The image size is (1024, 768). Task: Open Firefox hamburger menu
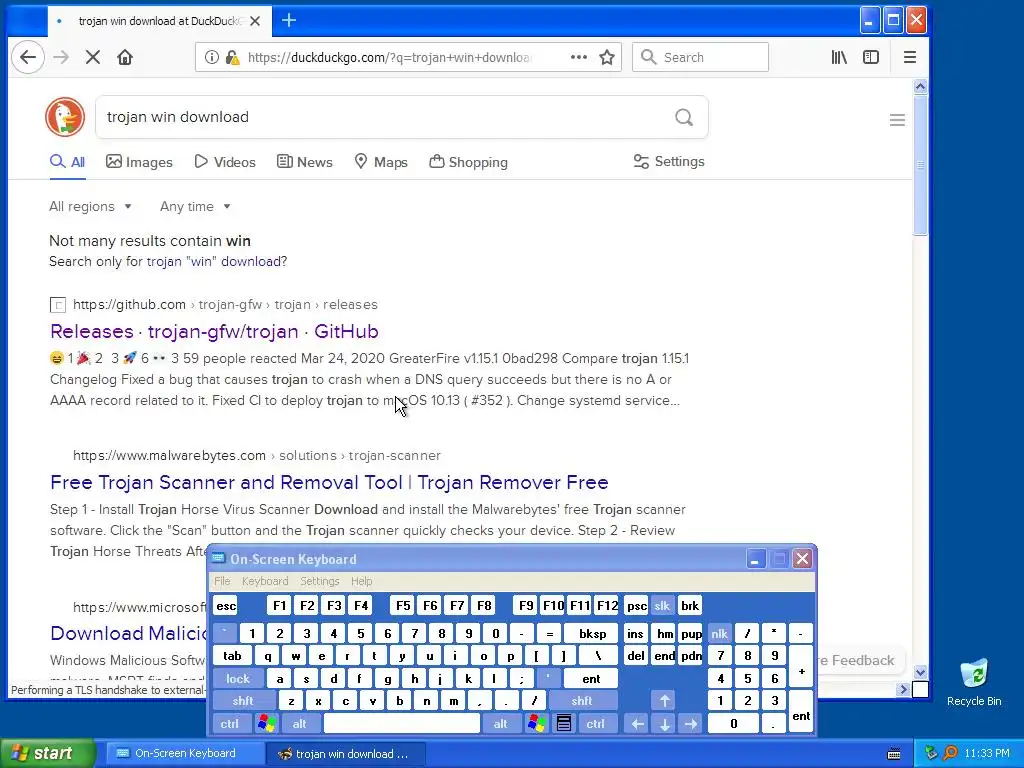click(x=910, y=57)
